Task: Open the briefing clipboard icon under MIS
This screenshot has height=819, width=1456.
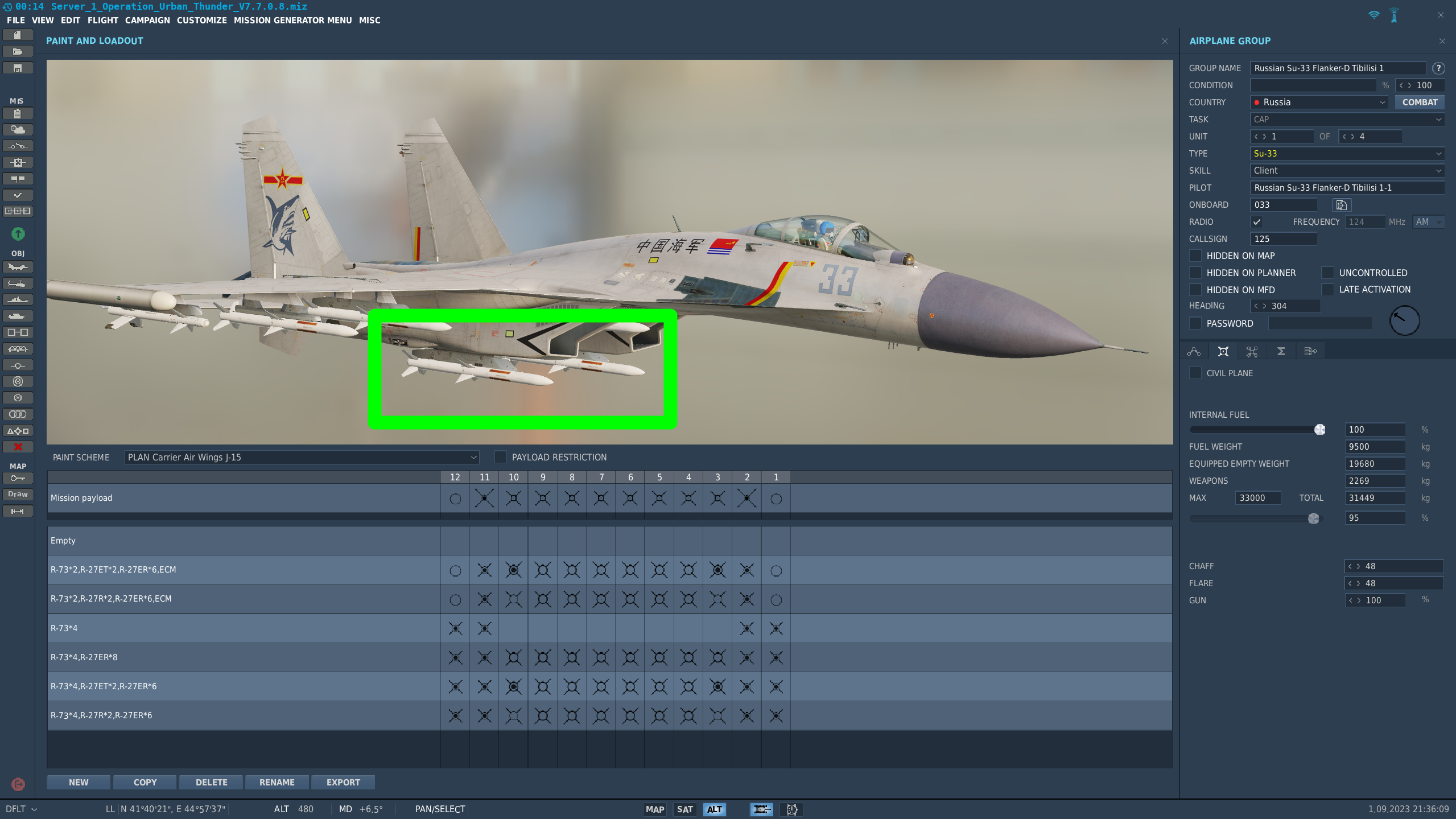Action: (x=18, y=113)
